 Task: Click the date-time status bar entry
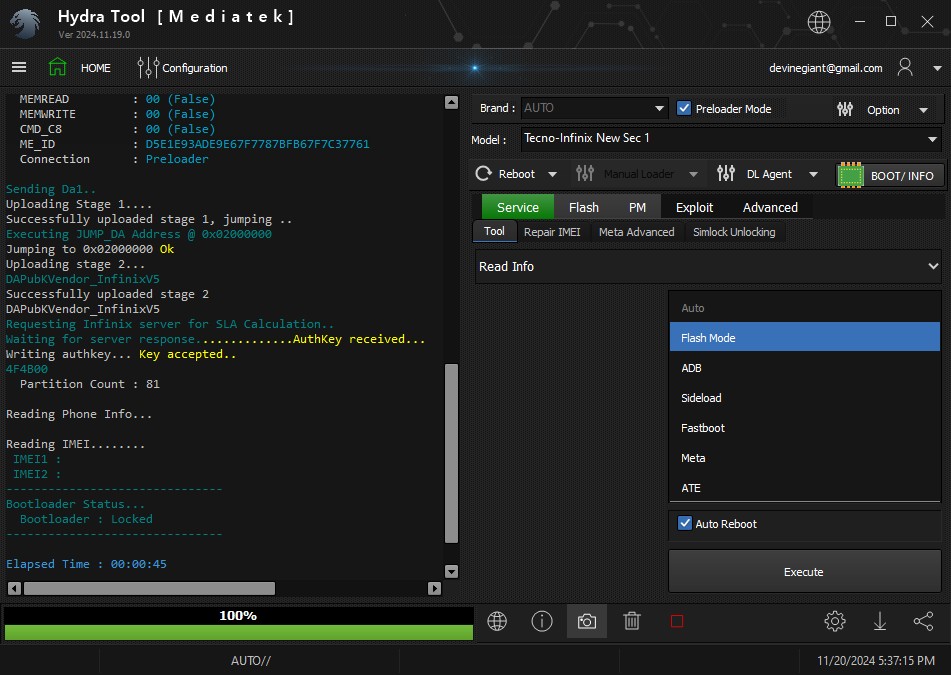[x=876, y=660]
